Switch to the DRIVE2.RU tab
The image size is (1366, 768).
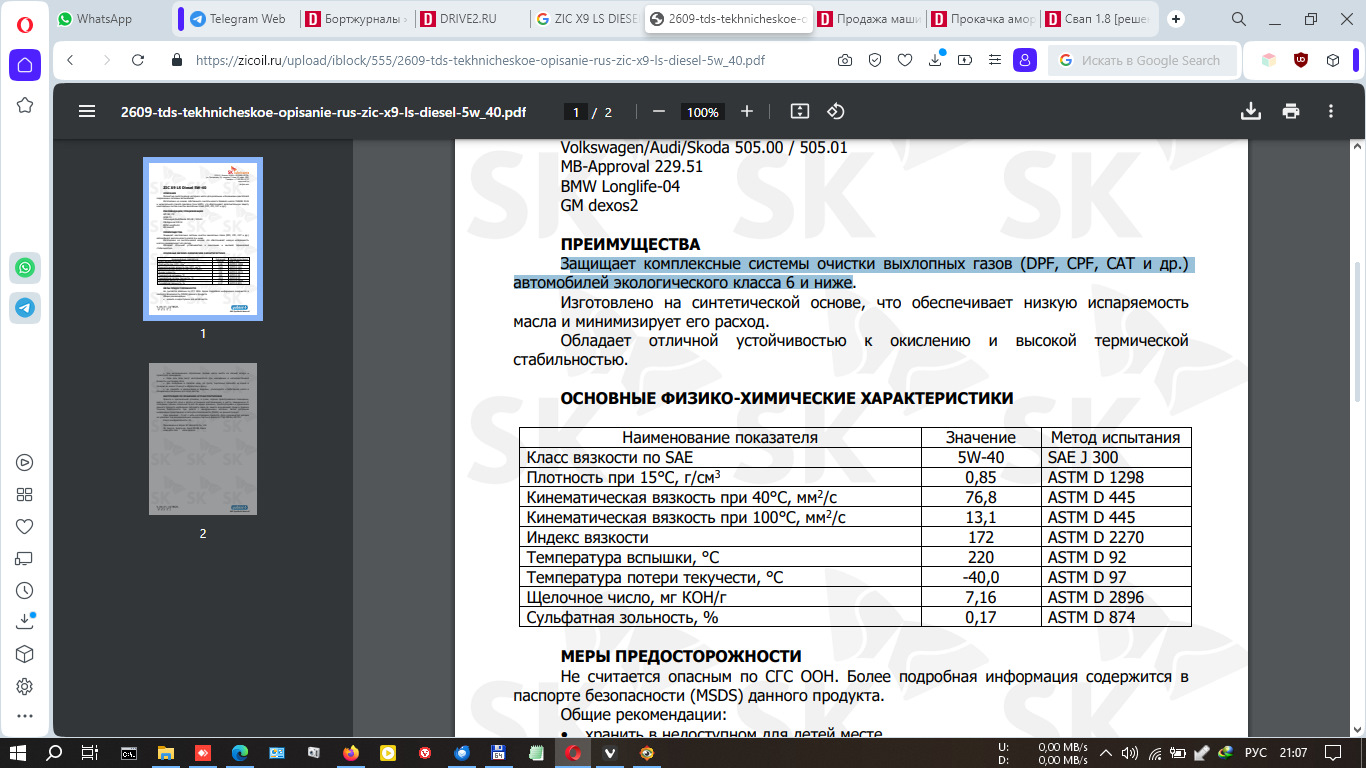[x=470, y=18]
